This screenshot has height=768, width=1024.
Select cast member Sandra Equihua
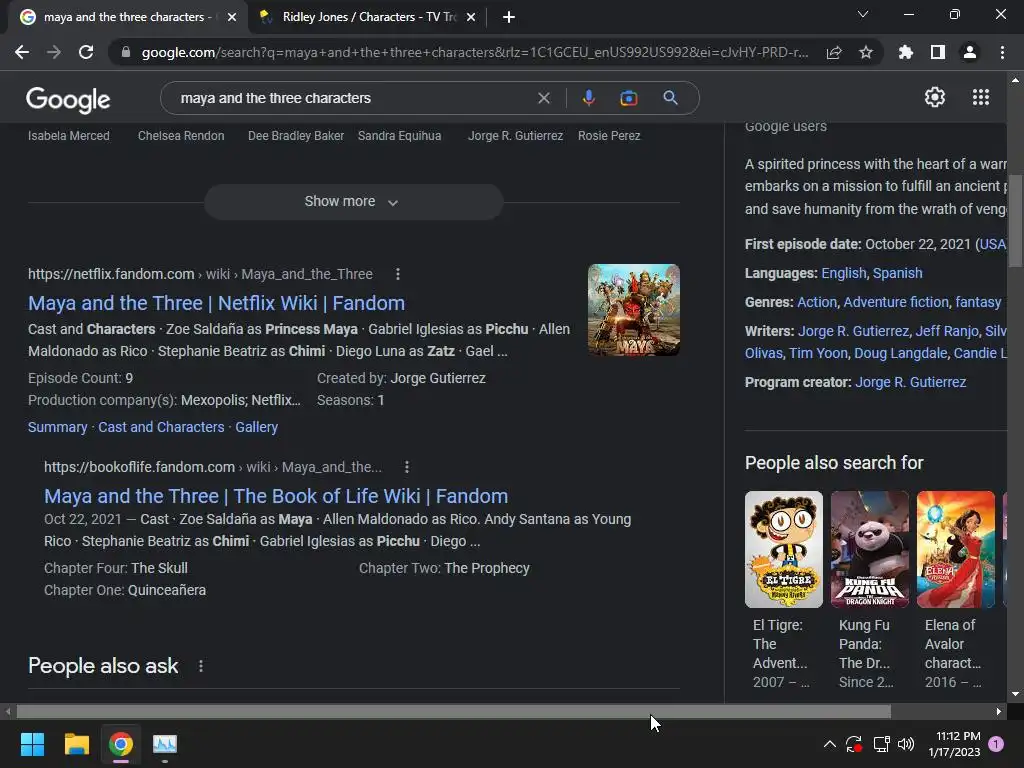coord(400,136)
